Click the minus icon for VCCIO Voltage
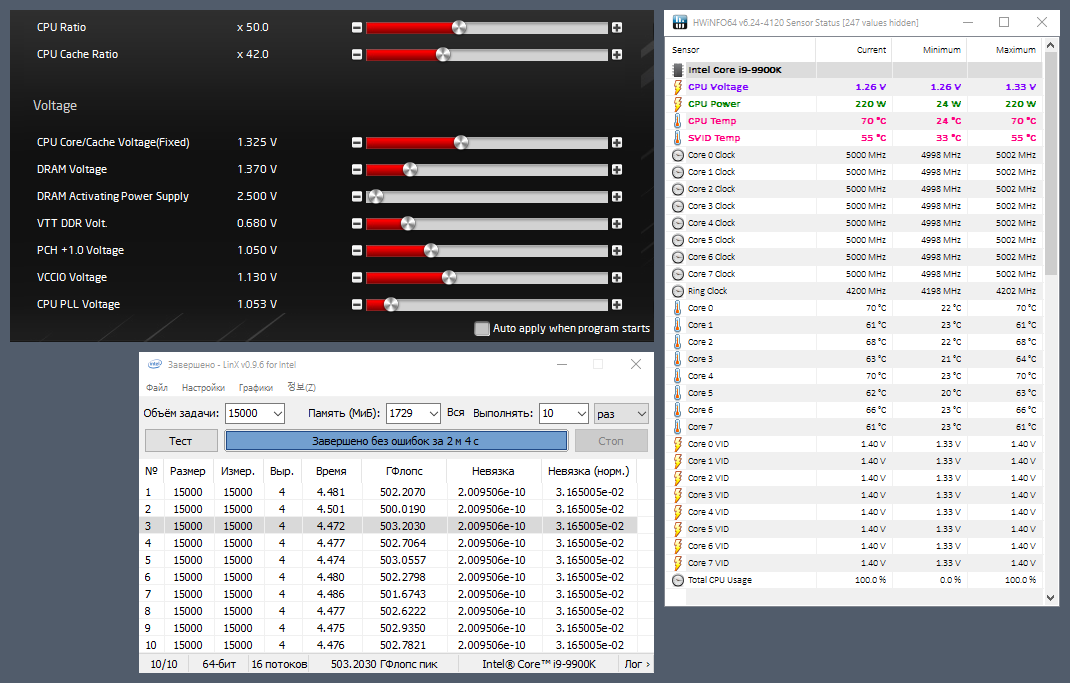Image resolution: width=1070 pixels, height=683 pixels. coord(357,278)
